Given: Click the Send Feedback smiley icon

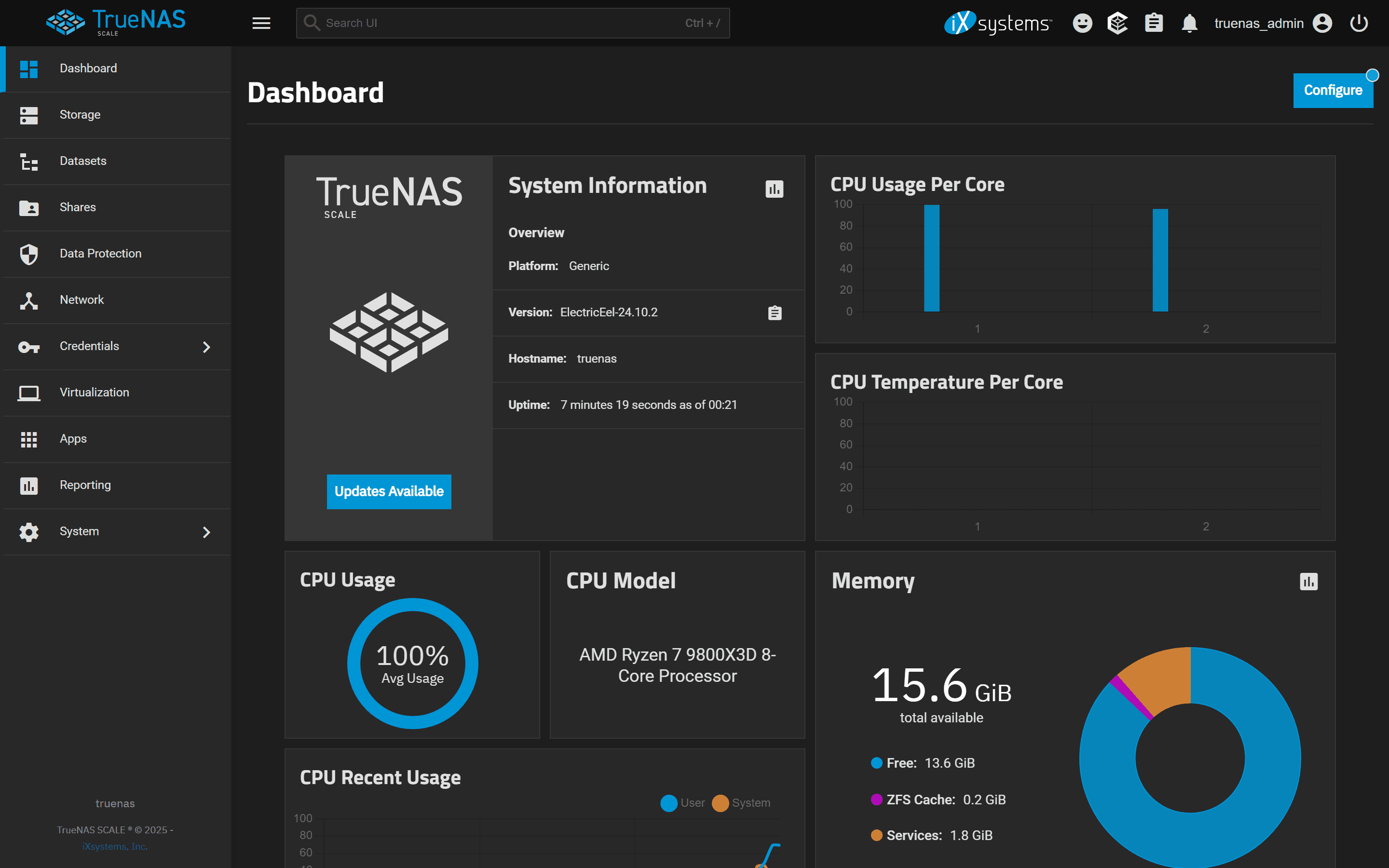Looking at the screenshot, I should click(x=1082, y=23).
